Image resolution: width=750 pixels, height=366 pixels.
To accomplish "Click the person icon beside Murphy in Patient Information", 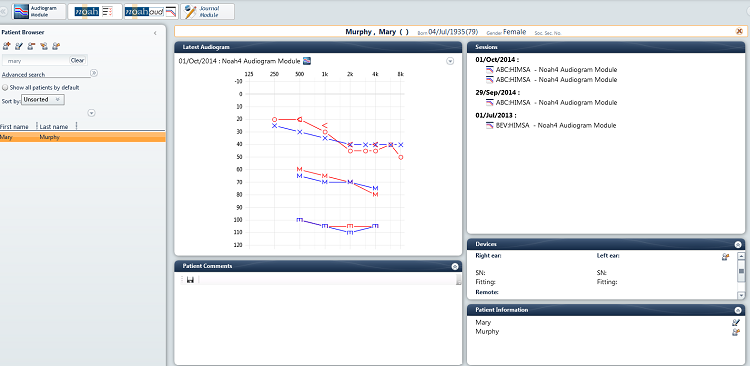I will click(x=736, y=332).
